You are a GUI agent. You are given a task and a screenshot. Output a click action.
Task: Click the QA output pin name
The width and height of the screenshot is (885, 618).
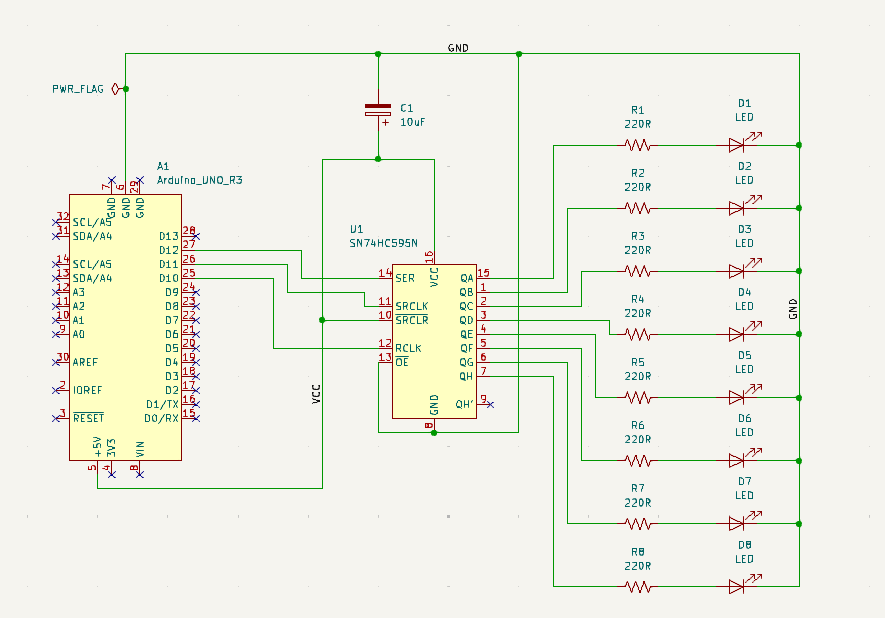click(x=466, y=278)
